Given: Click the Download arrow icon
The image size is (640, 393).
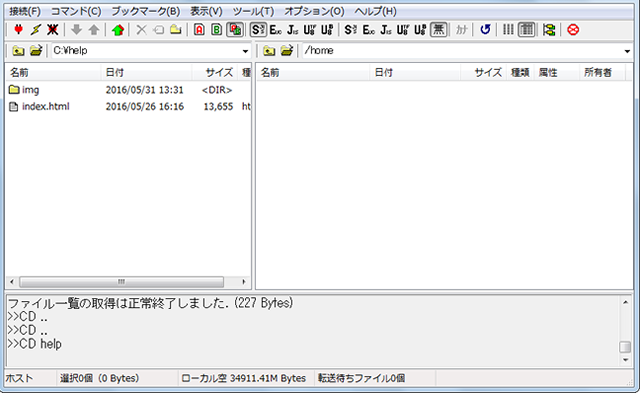Looking at the screenshot, I should [76, 30].
